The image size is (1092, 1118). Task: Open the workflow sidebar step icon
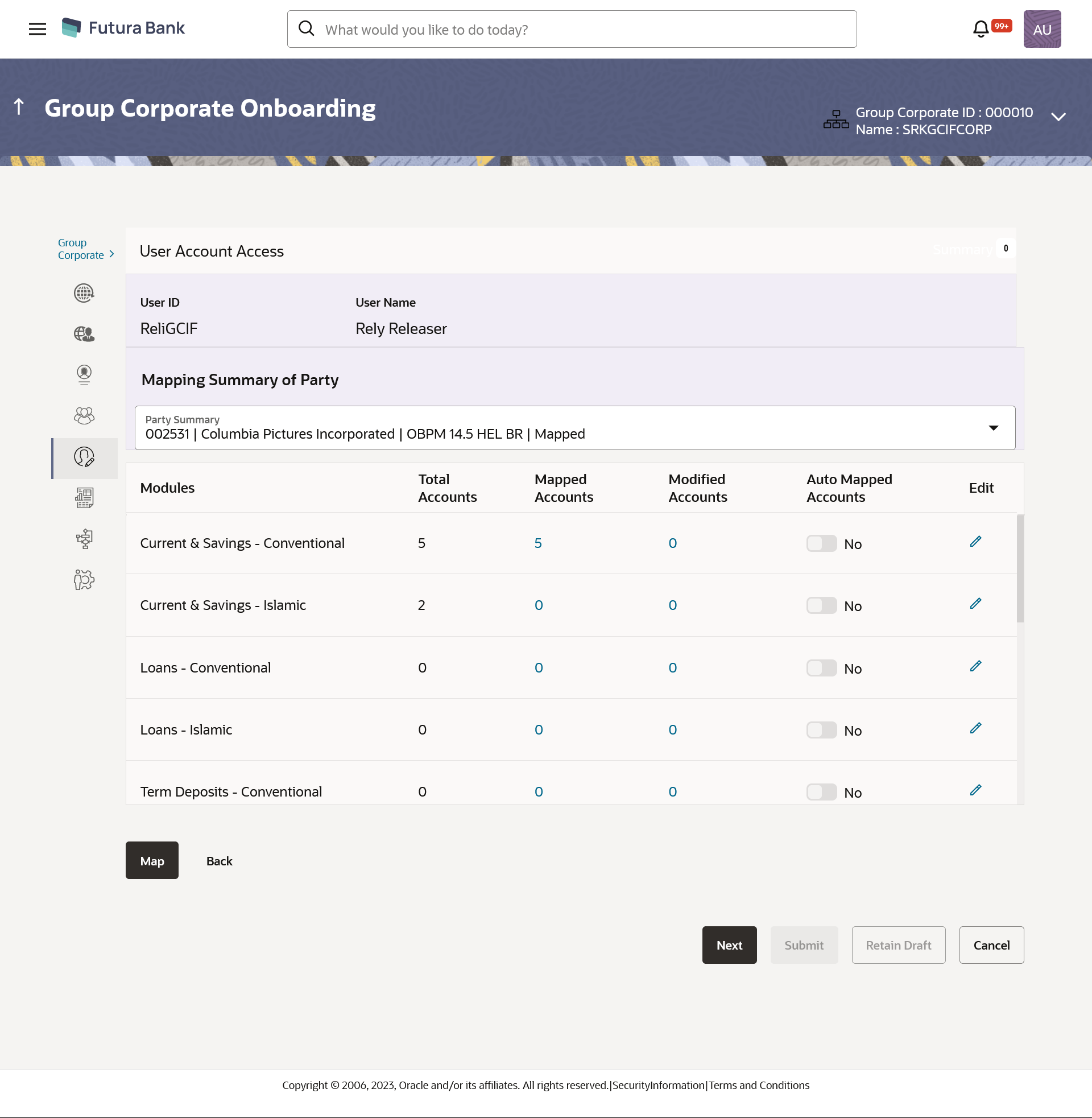click(84, 539)
